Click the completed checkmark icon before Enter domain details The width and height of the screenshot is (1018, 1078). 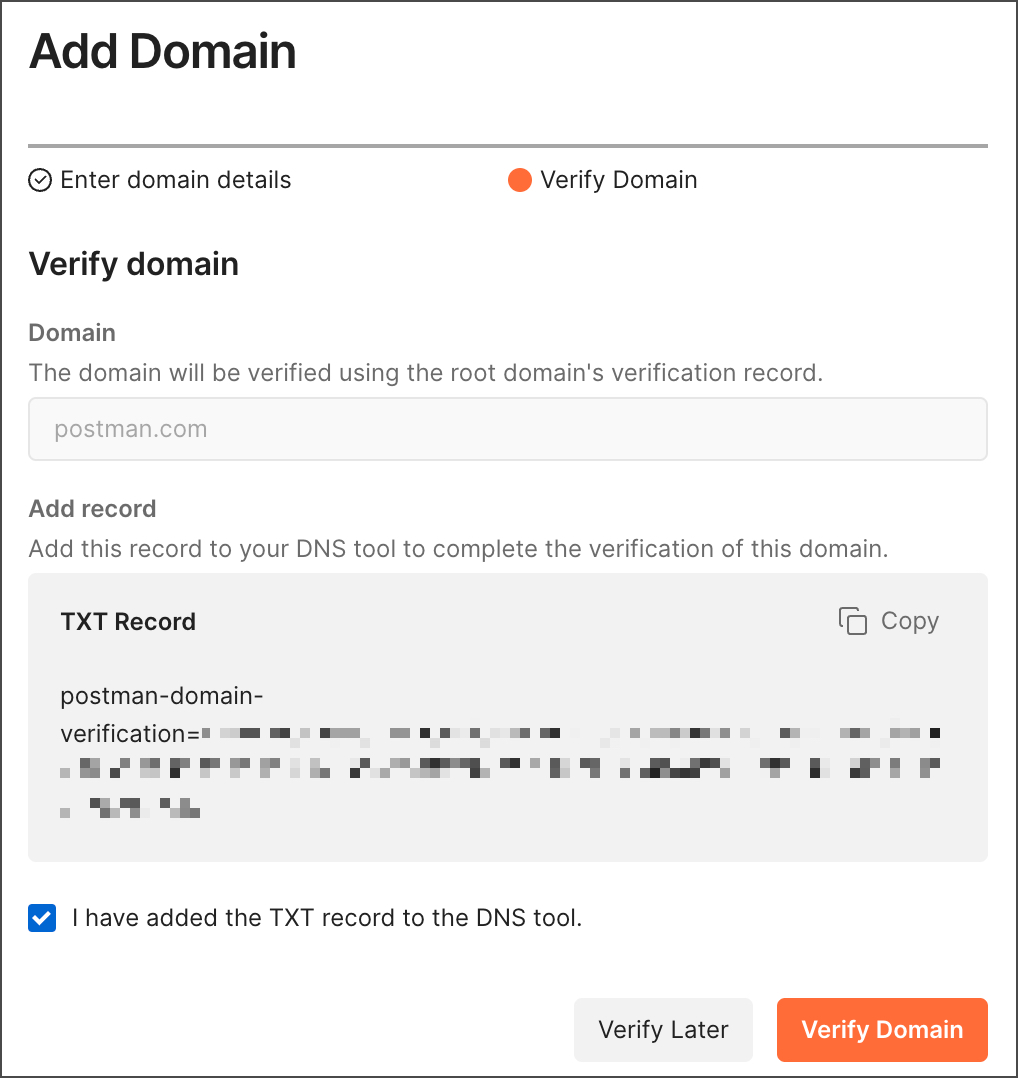40,180
